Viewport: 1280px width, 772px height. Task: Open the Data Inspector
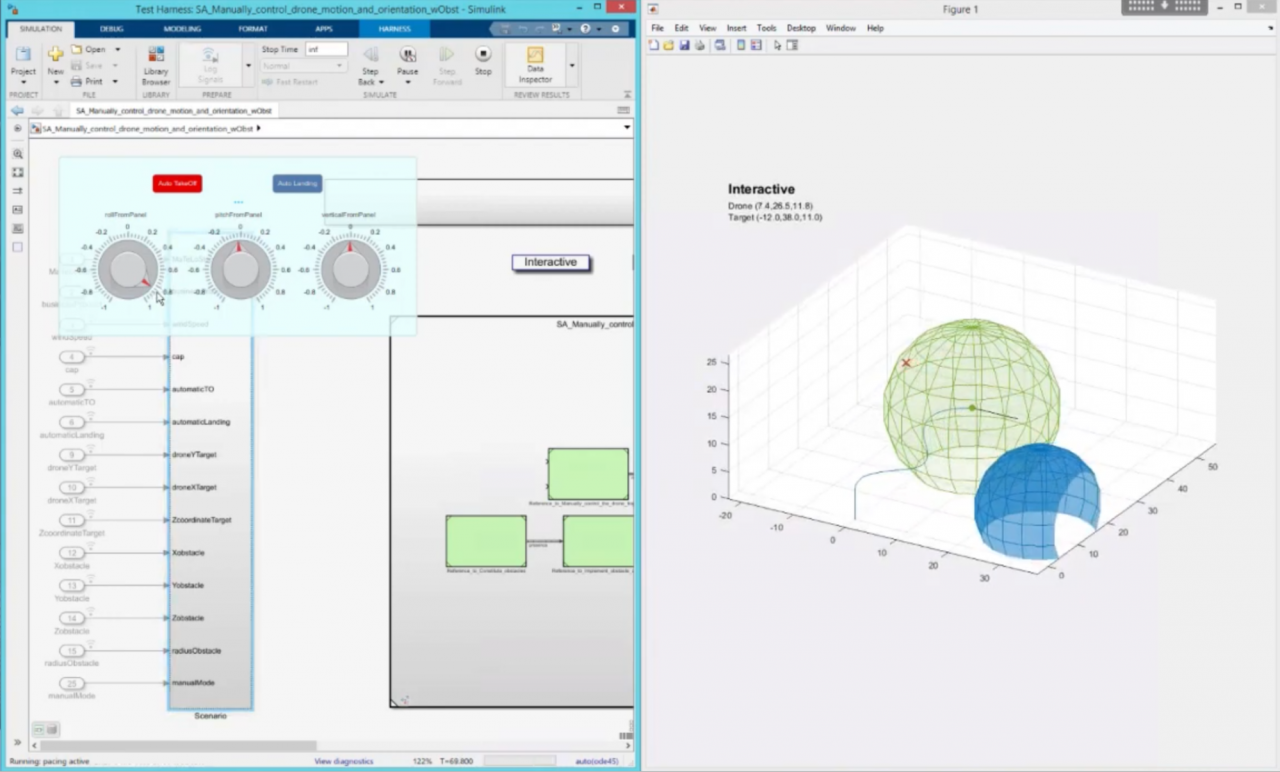535,65
